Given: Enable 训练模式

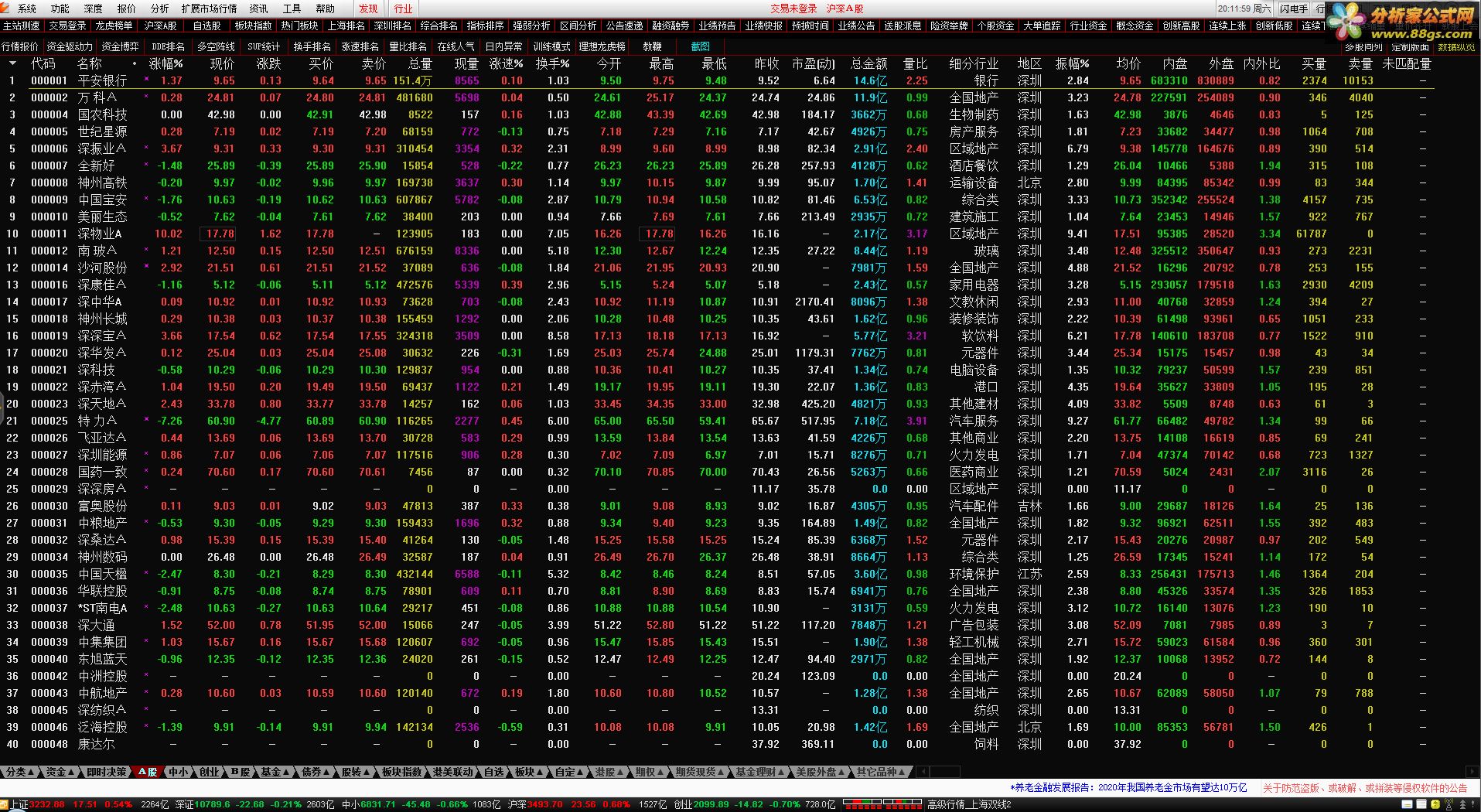Looking at the screenshot, I should pyautogui.click(x=551, y=46).
